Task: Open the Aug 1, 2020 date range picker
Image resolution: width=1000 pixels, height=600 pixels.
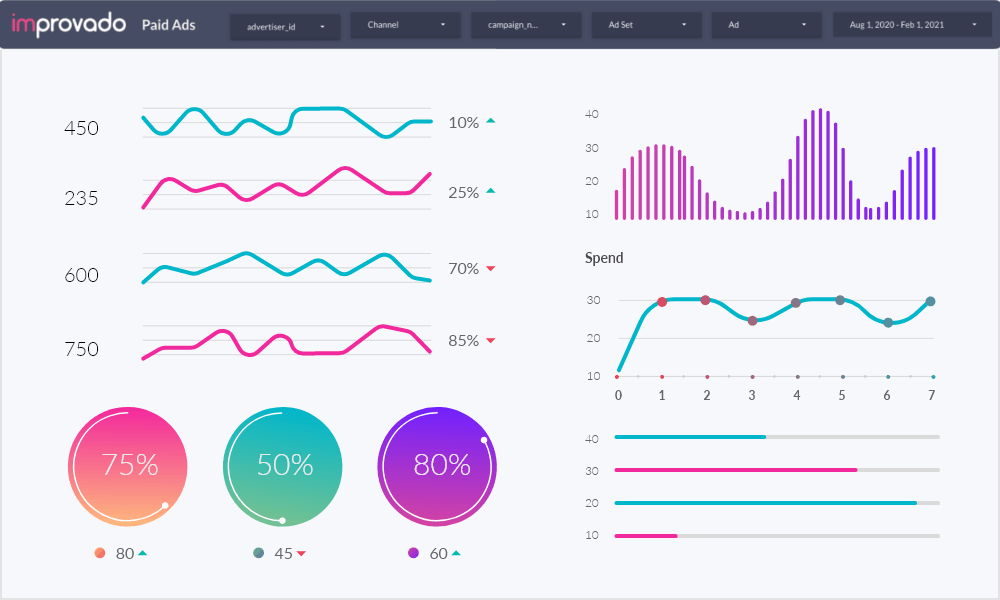Action: (911, 25)
